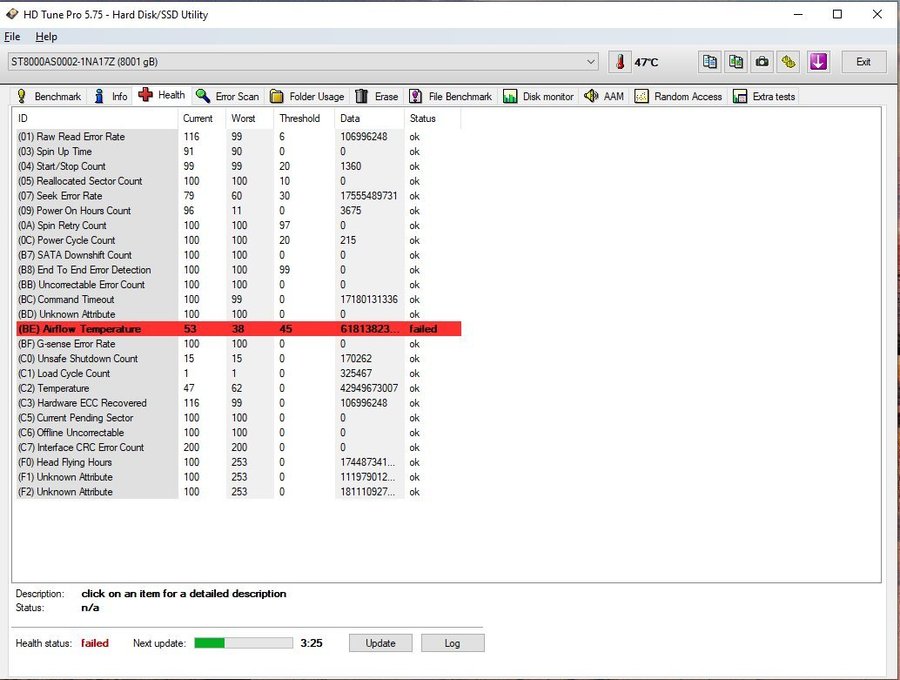Screen dimensions: 900x680
Task: Open the Extra tests tab
Action: pos(765,96)
